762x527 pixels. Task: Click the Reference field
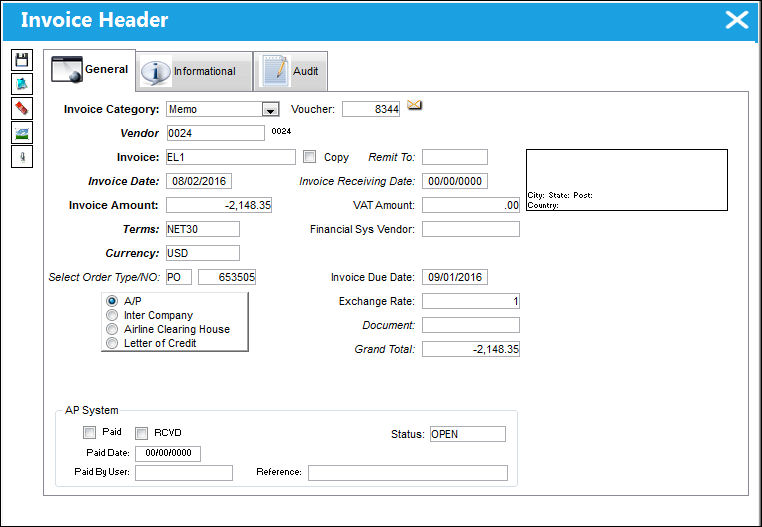(408, 473)
